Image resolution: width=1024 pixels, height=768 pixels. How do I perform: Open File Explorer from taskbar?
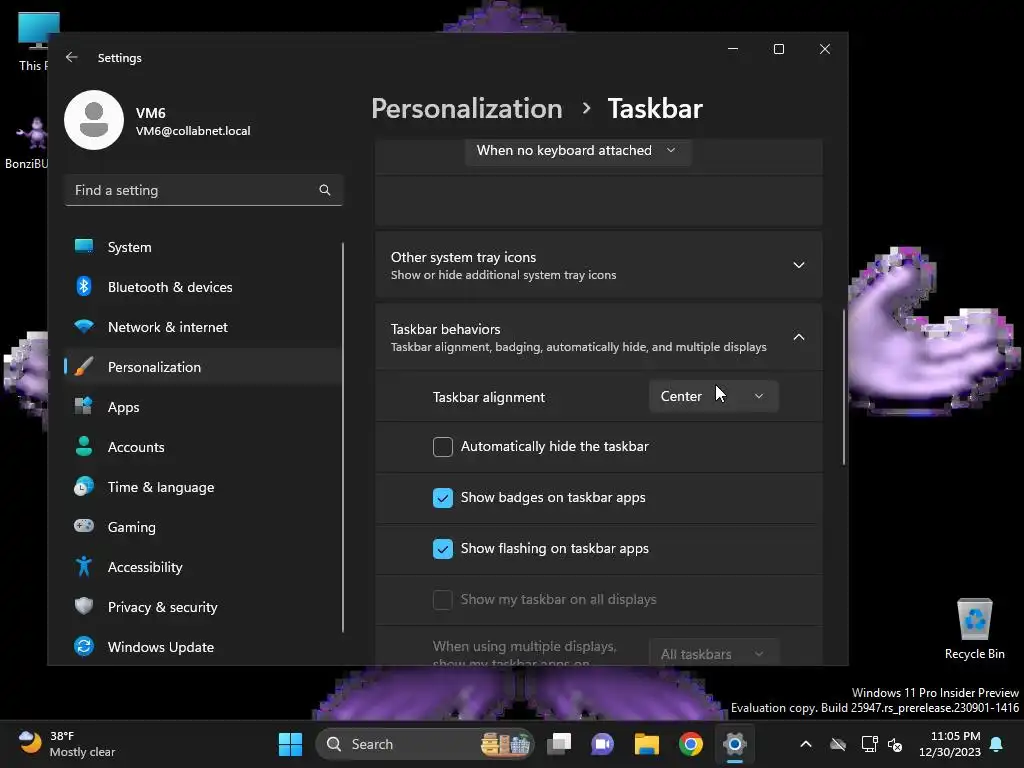(x=647, y=744)
